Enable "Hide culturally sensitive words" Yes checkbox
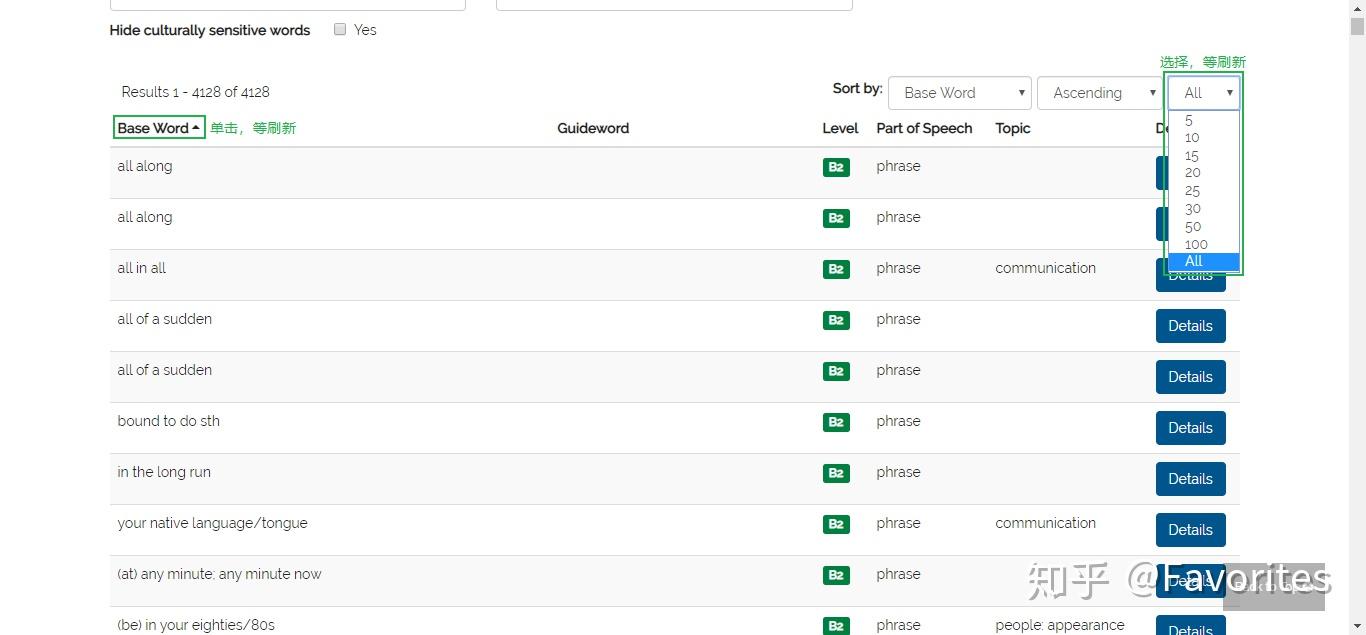 click(340, 30)
